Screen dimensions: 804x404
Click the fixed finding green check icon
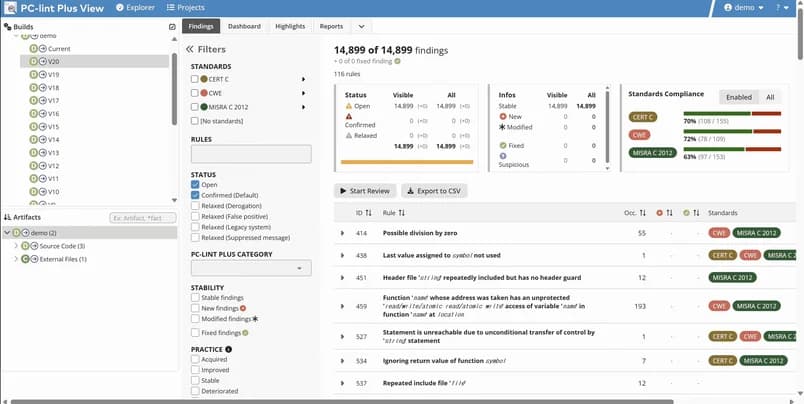click(x=397, y=61)
